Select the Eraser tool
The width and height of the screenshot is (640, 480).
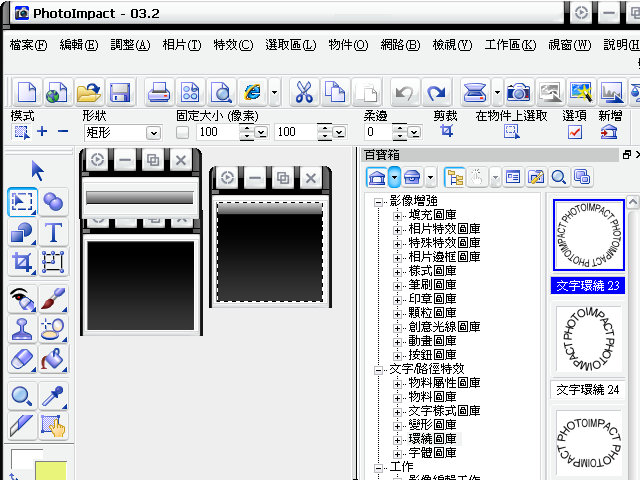coord(22,359)
